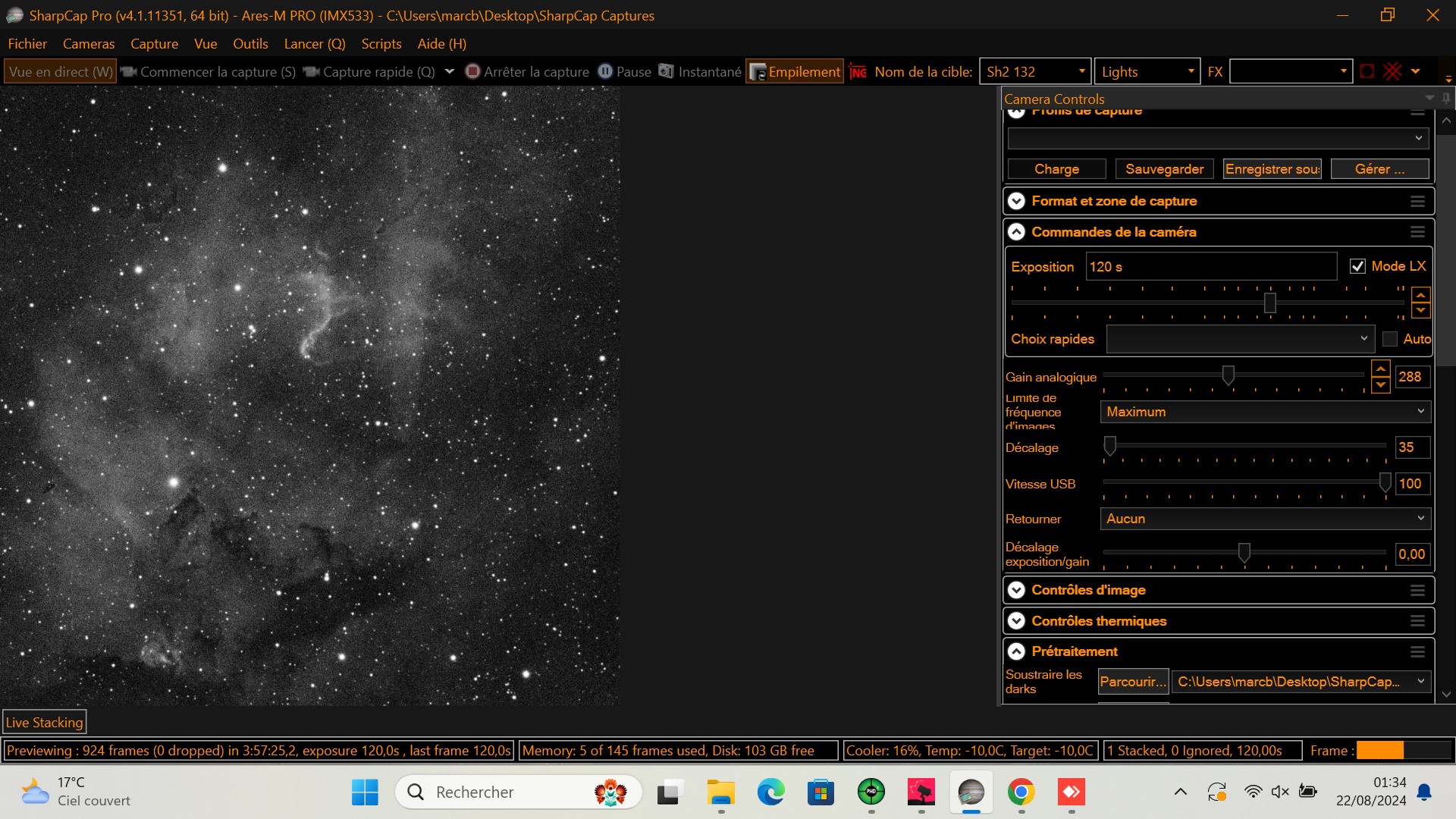Open the PHD2 guiding taskbar icon
The height and width of the screenshot is (819, 1456).
[x=871, y=792]
